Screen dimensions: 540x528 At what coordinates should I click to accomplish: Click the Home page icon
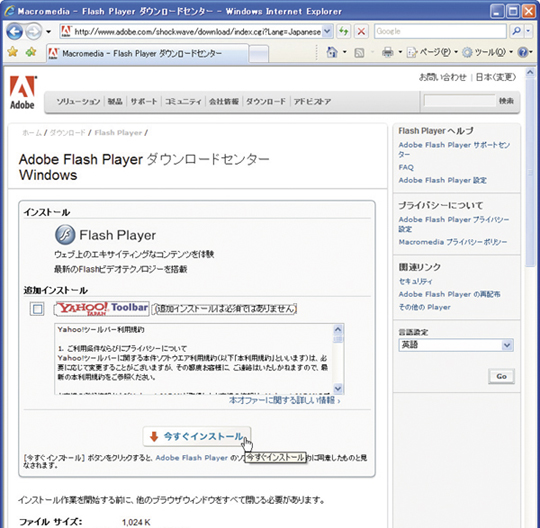pos(332,52)
